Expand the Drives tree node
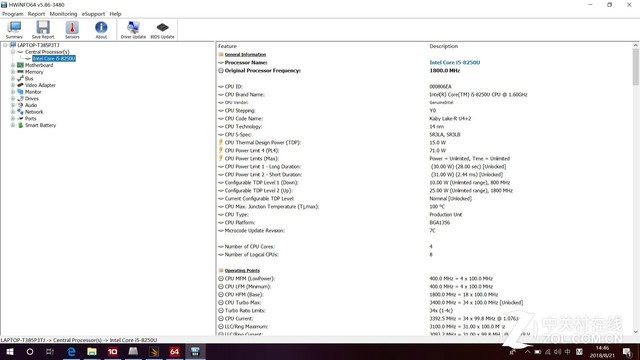 (x=13, y=98)
